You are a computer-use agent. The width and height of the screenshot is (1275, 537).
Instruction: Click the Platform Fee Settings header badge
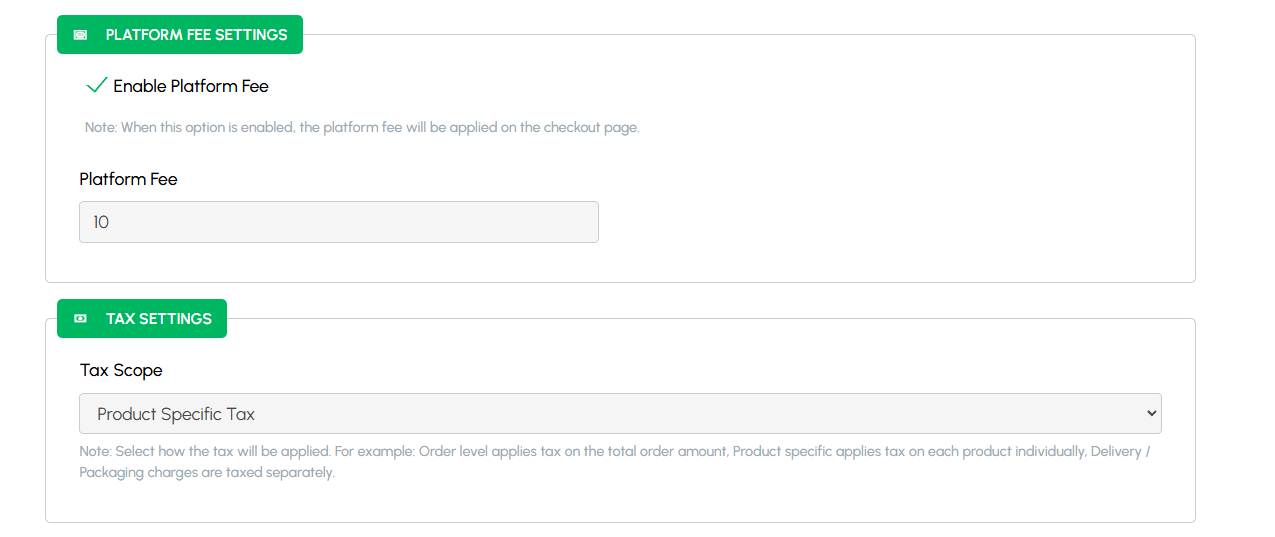[x=179, y=35]
